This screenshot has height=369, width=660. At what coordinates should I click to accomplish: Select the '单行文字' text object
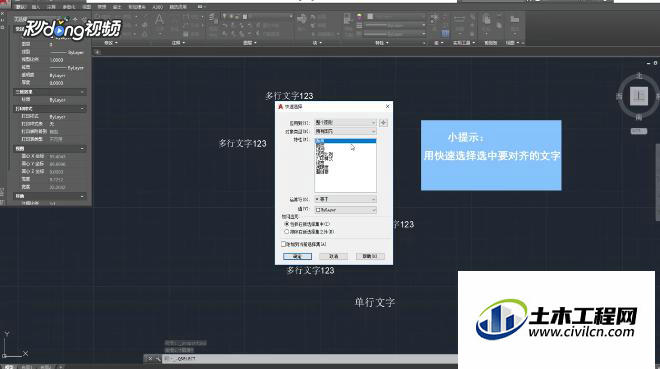[375, 302]
